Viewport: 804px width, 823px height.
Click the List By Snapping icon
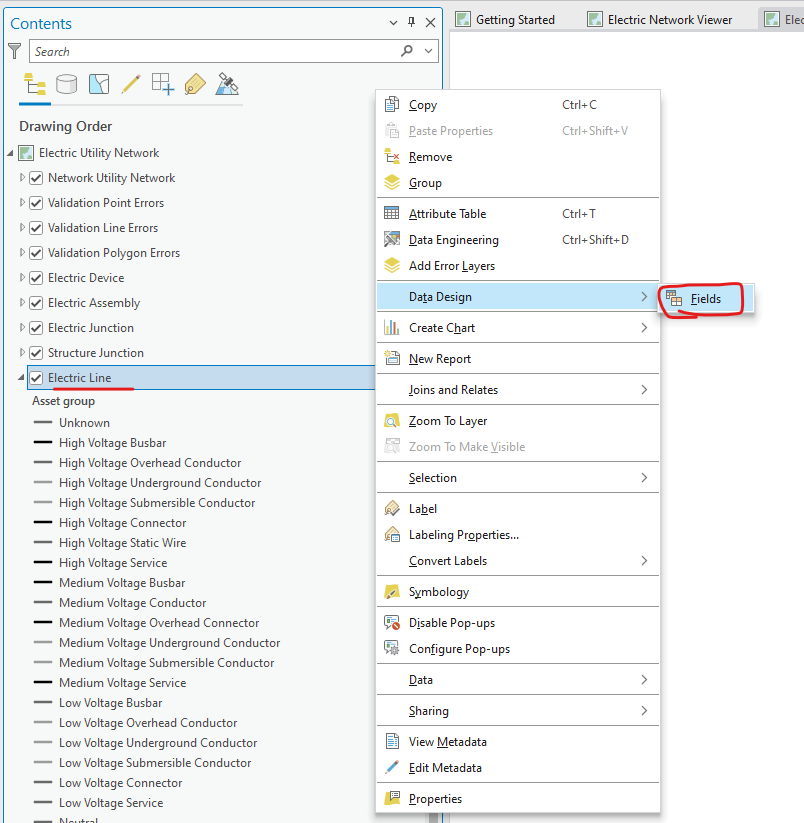tap(162, 84)
